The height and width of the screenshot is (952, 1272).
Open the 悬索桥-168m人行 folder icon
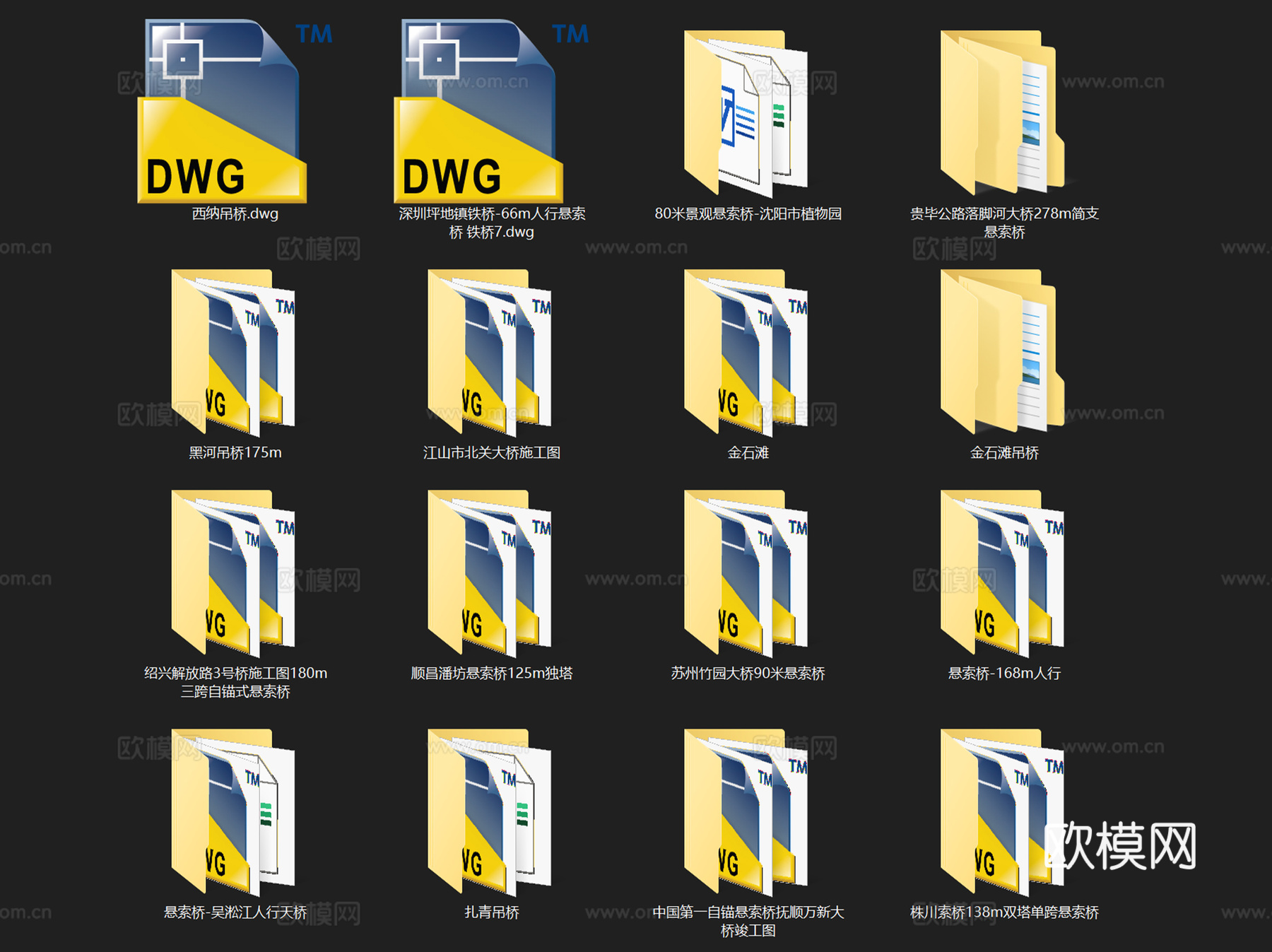[1003, 572]
